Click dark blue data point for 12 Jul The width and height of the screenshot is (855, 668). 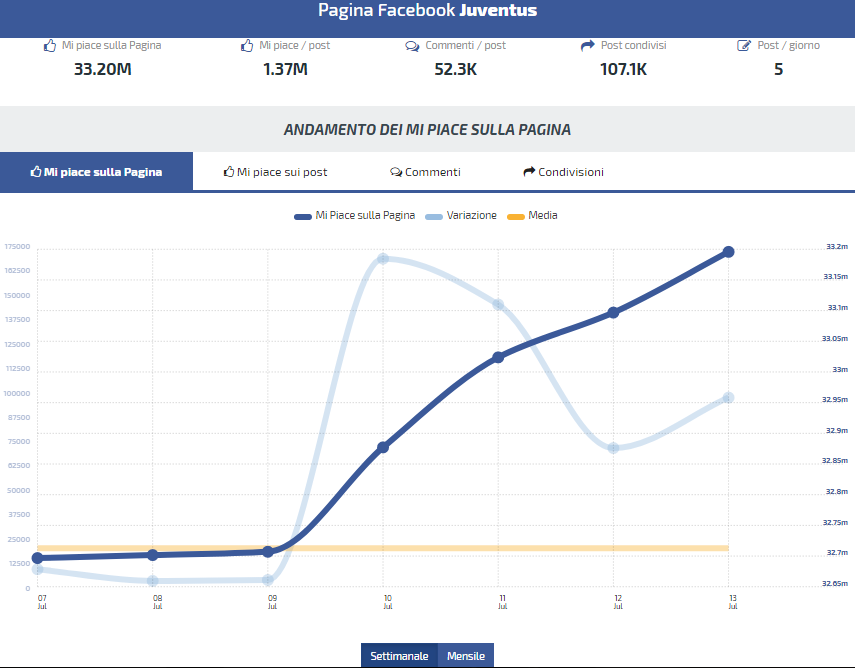[613, 312]
